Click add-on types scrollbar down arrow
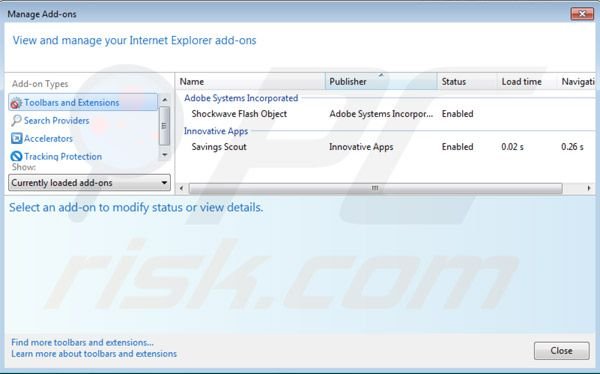This screenshot has height=374, width=600. coord(165,155)
